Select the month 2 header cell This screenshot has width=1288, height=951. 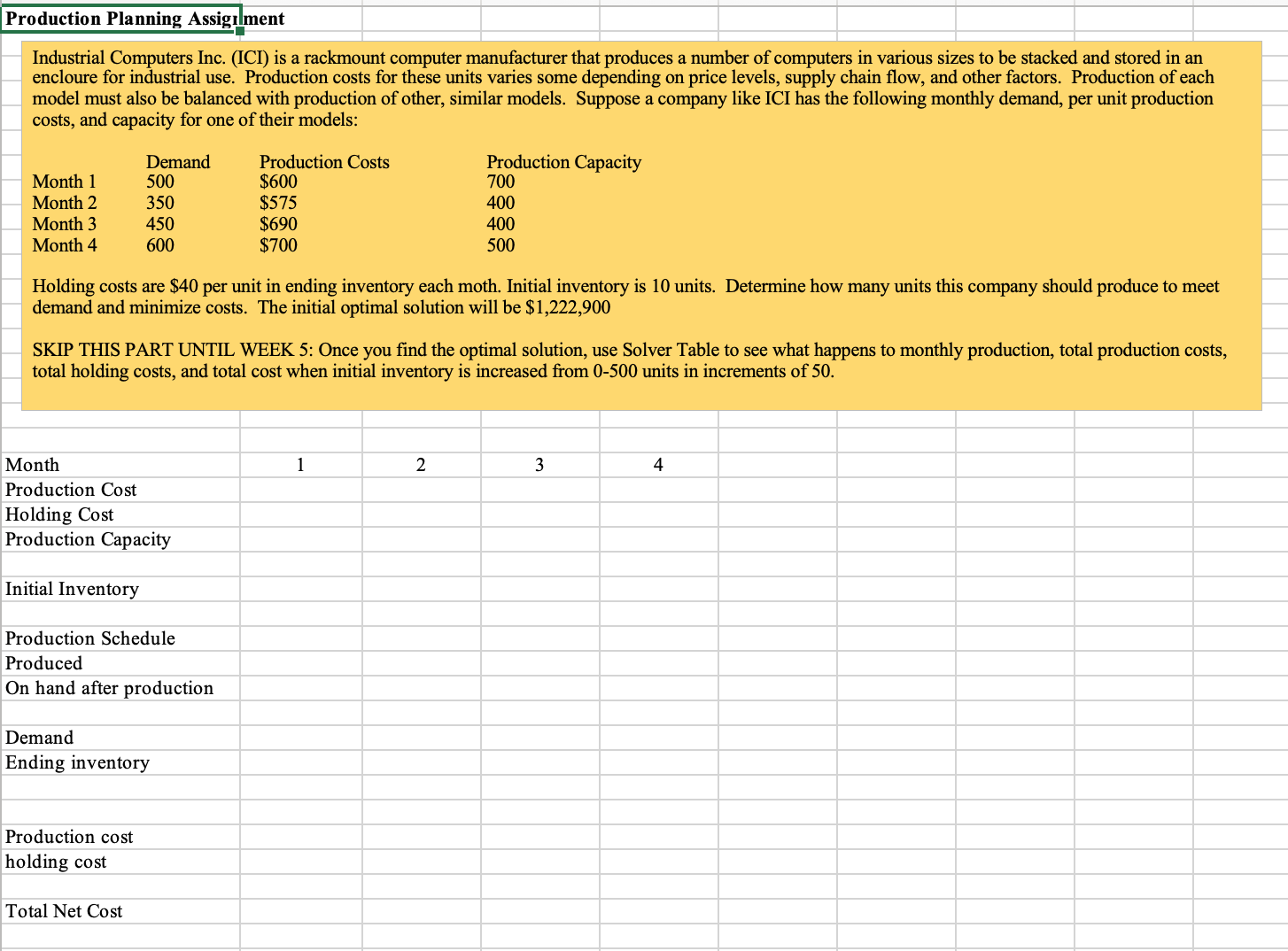pyautogui.click(x=422, y=465)
